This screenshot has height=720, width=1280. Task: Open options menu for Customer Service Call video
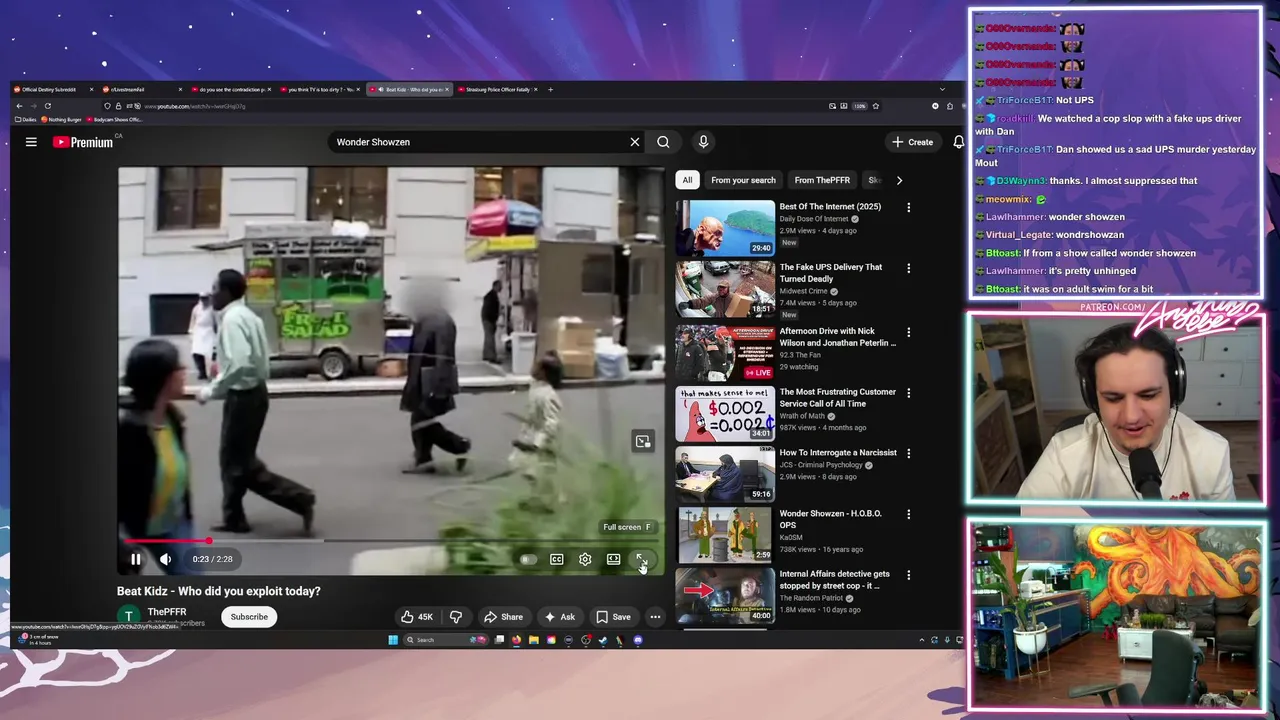(908, 392)
